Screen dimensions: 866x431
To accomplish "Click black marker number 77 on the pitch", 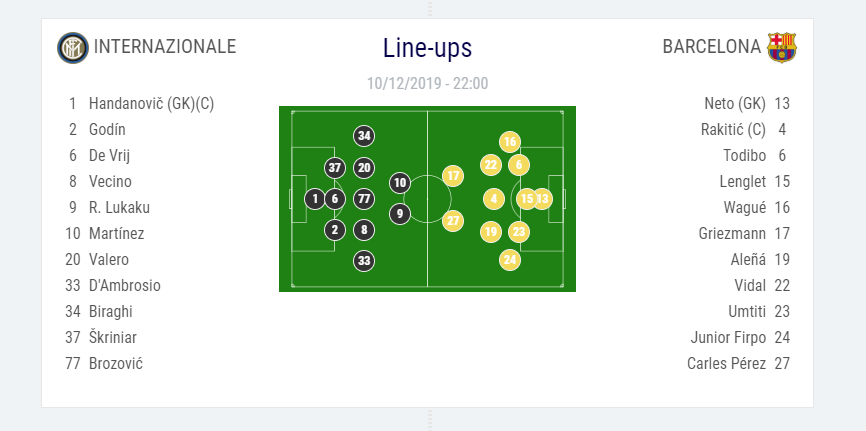I will point(364,199).
